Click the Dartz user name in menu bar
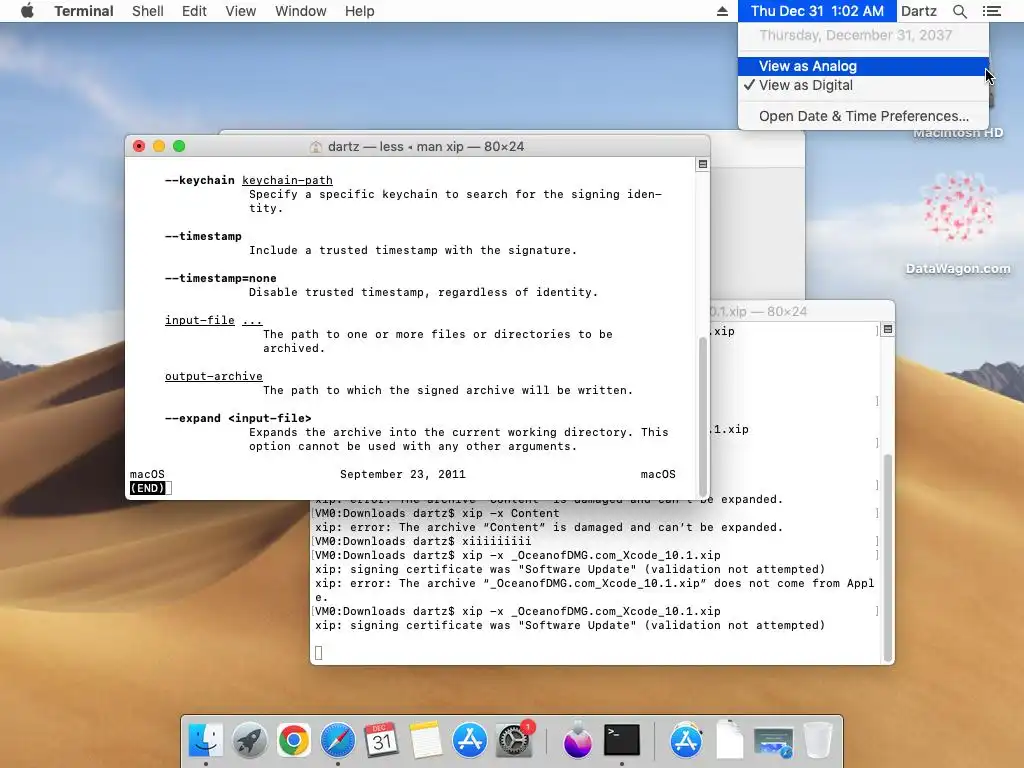This screenshot has width=1024, height=768. [919, 11]
